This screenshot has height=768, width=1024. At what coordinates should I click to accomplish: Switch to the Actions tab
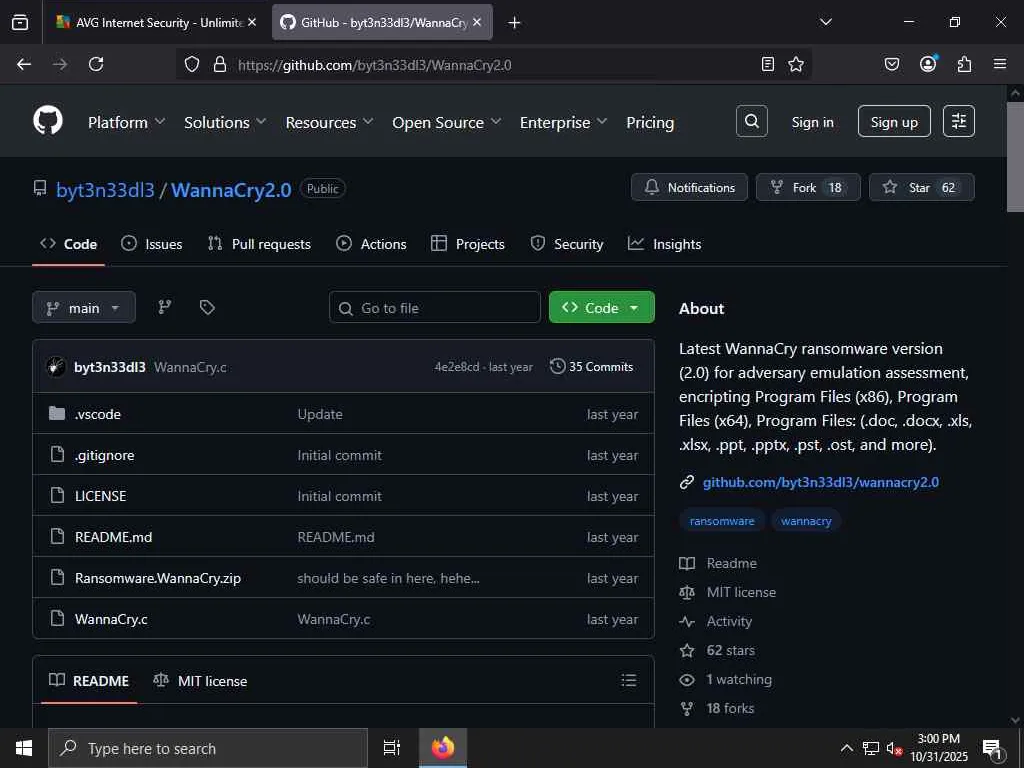pos(371,244)
